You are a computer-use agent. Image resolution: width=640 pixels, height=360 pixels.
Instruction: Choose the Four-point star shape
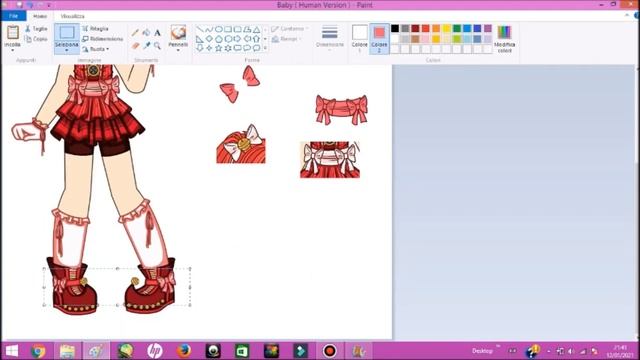(x=209, y=48)
